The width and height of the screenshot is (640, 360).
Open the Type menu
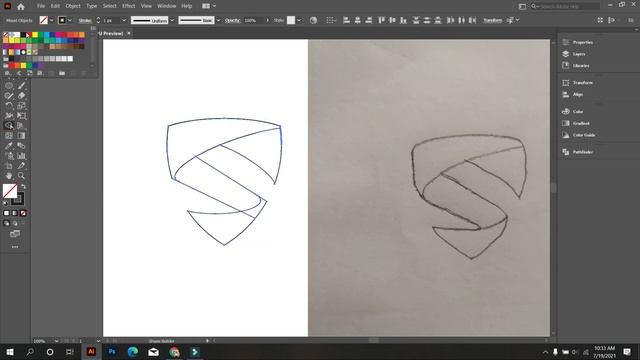[x=91, y=6]
